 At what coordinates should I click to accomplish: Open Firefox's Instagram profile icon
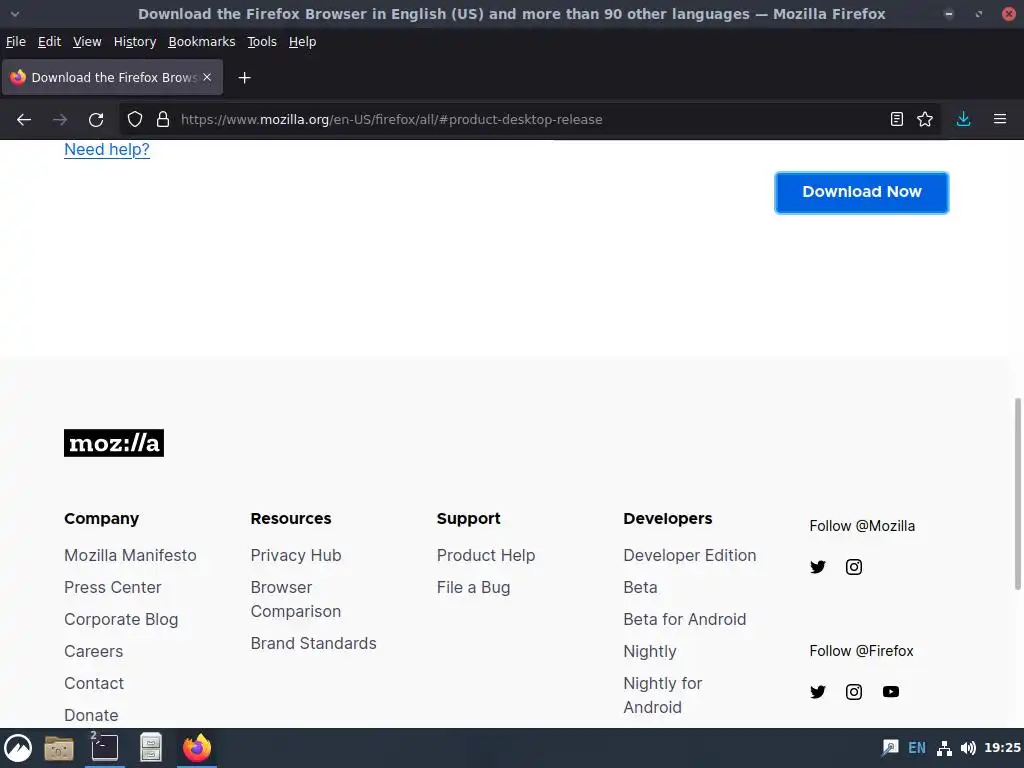pos(854,692)
